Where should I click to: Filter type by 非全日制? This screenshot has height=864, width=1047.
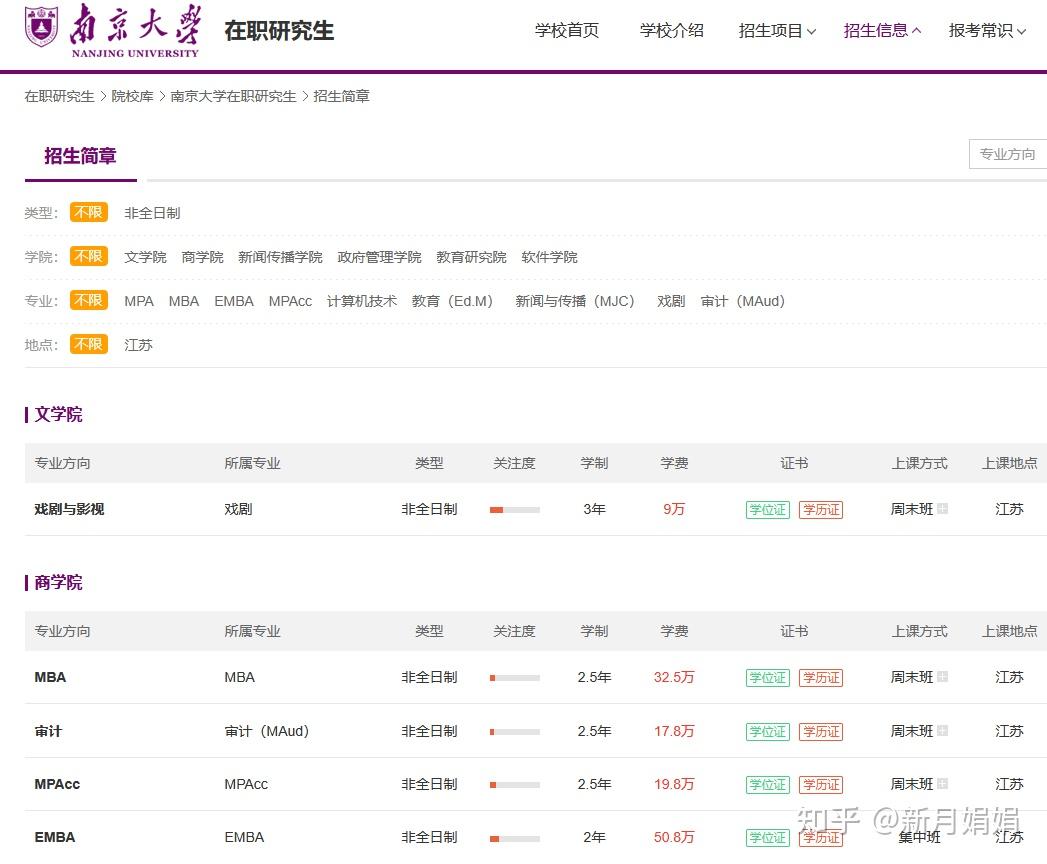(152, 213)
